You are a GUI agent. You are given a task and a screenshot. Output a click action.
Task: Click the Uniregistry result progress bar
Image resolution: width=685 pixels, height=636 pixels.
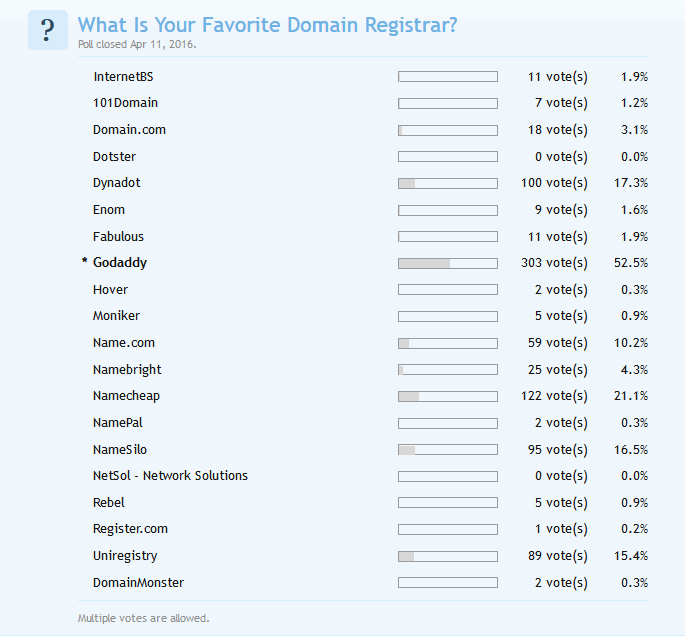point(447,556)
